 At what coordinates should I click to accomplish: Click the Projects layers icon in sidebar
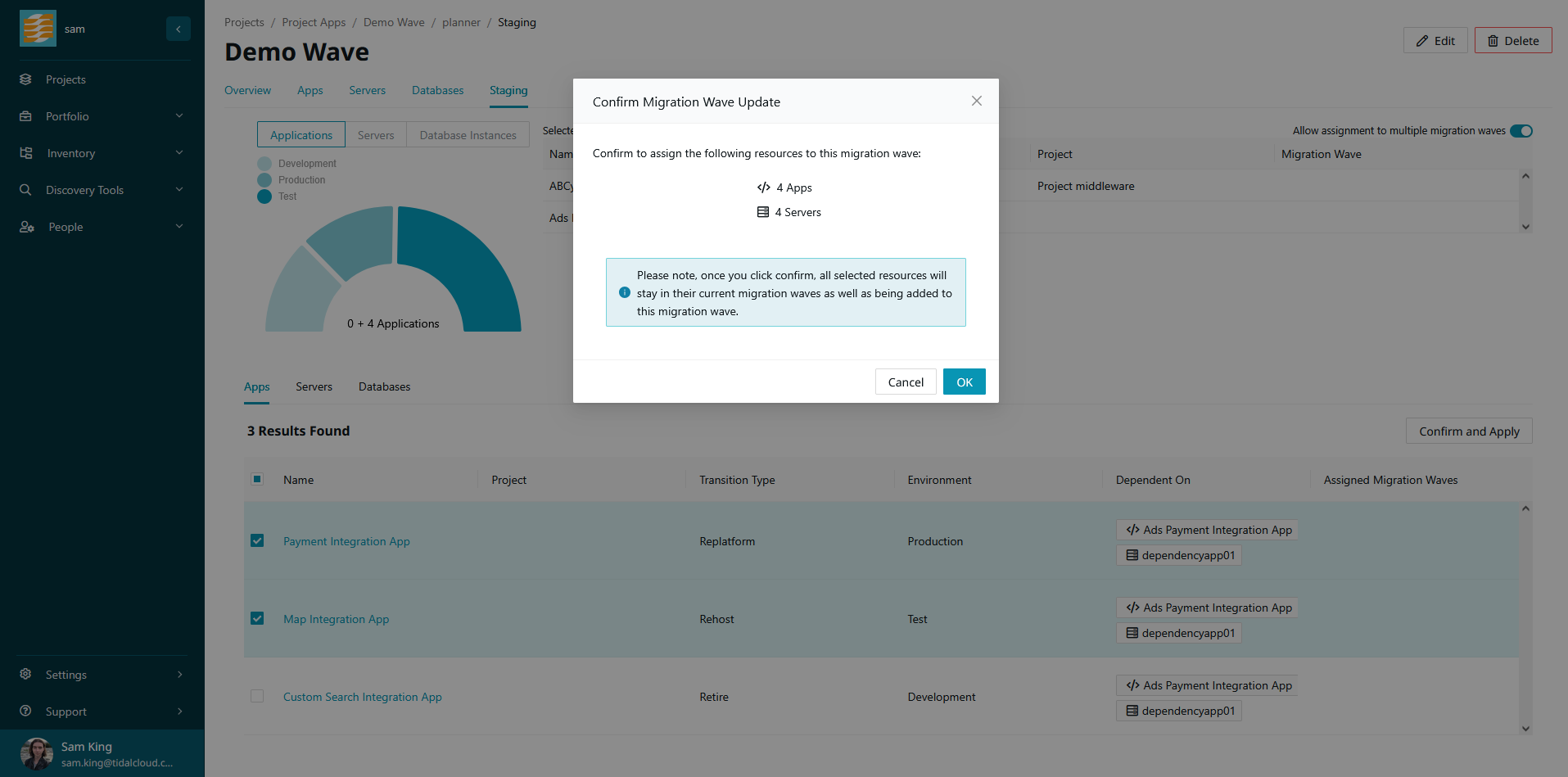25,79
